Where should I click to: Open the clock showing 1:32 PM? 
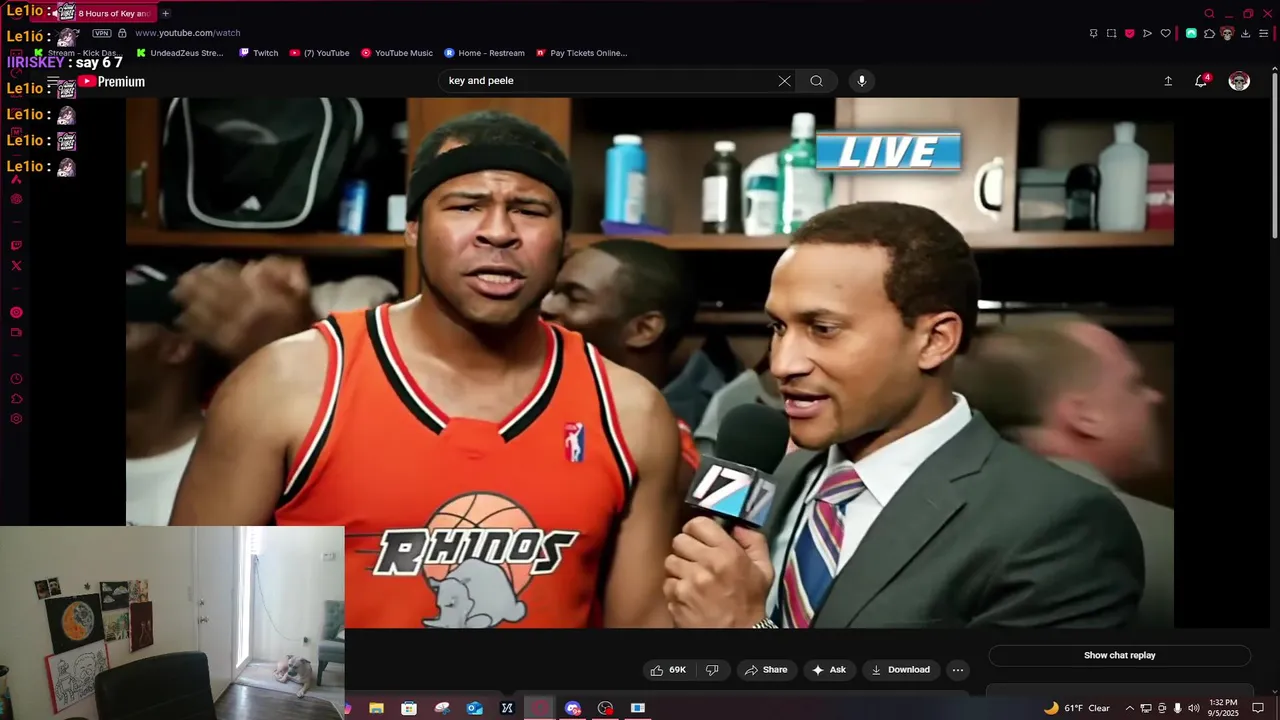(1223, 708)
